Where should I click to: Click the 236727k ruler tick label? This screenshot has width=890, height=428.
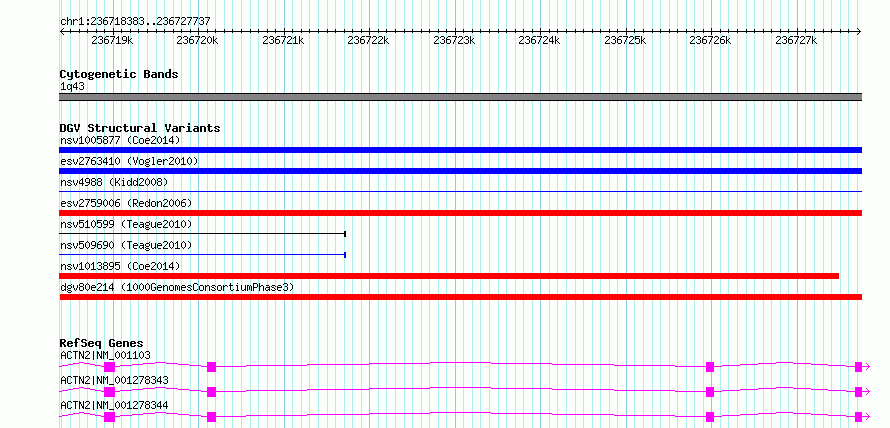[x=796, y=40]
